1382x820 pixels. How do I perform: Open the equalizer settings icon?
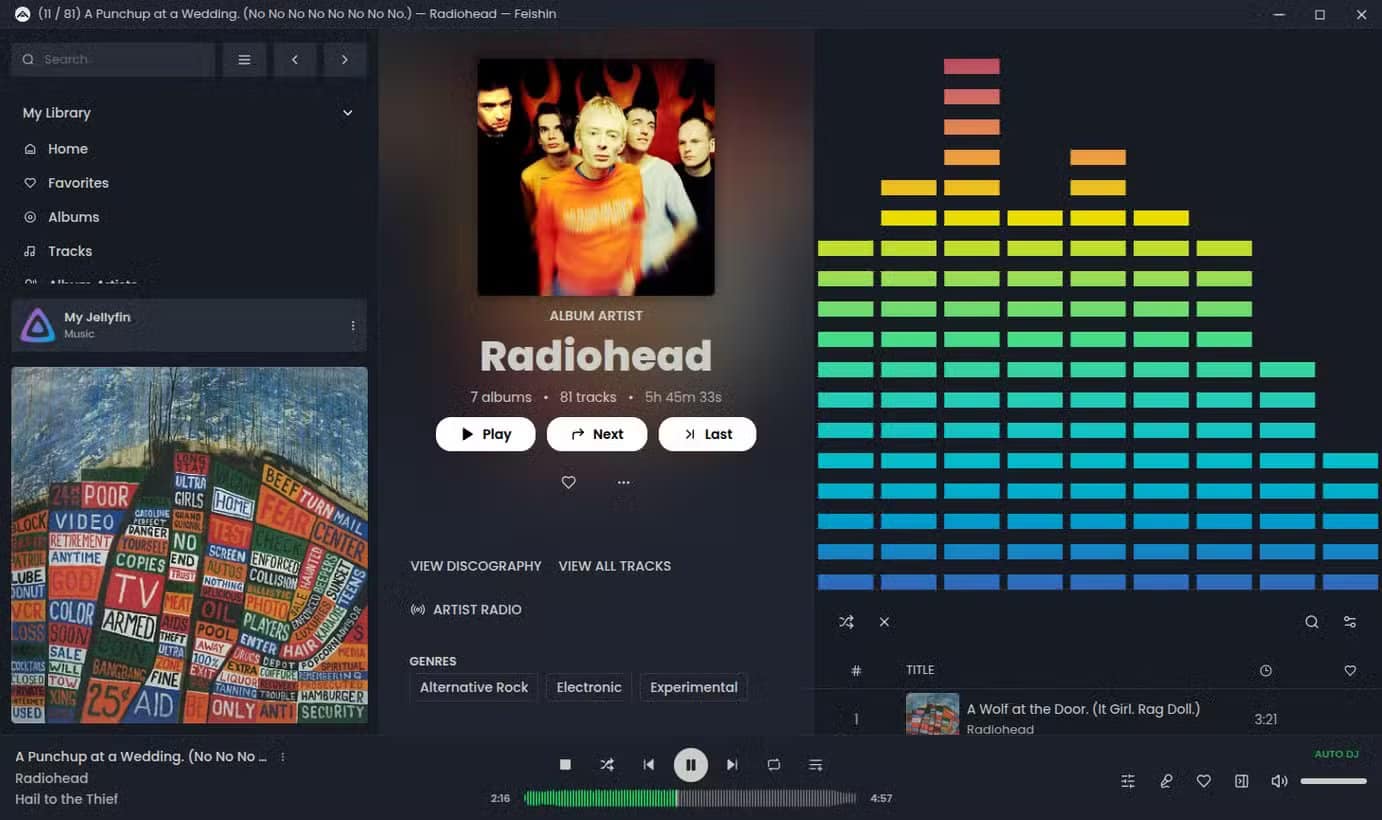click(x=1128, y=781)
